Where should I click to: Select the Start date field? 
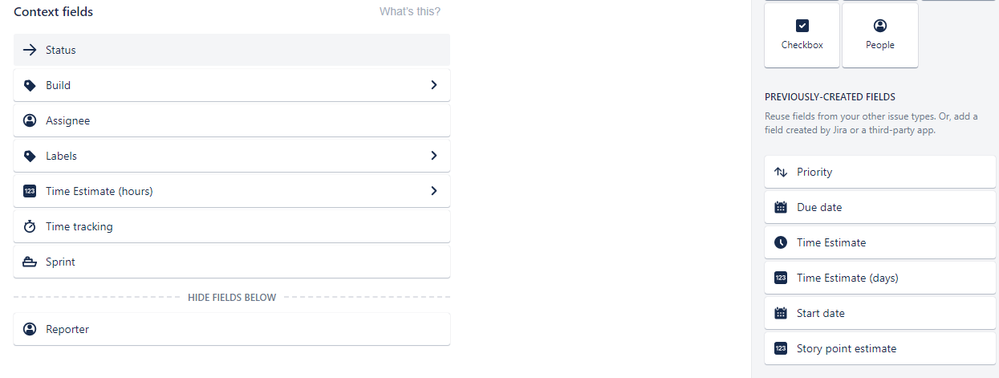click(880, 313)
